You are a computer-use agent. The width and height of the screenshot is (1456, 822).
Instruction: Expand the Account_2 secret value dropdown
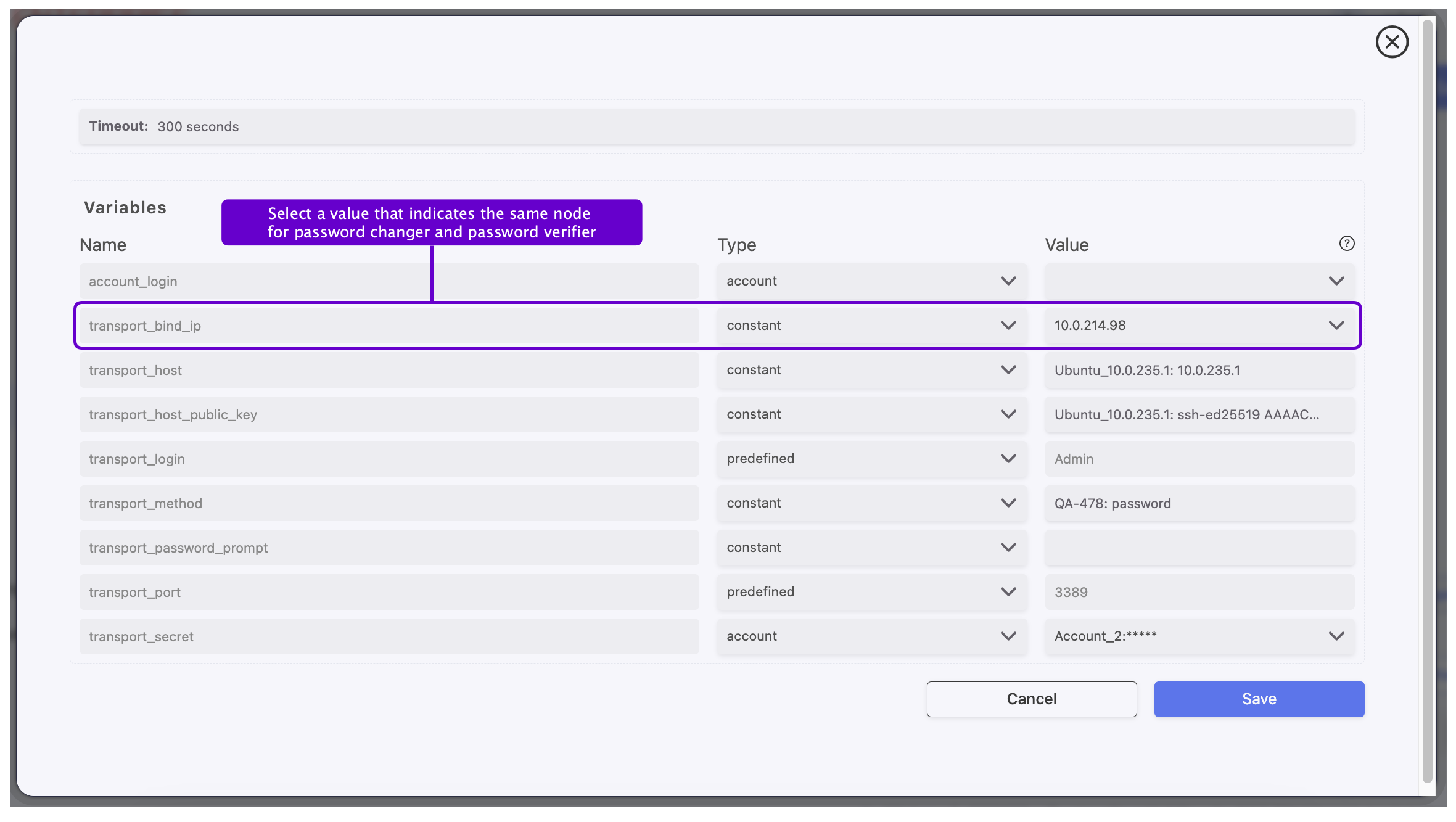(x=1199, y=636)
